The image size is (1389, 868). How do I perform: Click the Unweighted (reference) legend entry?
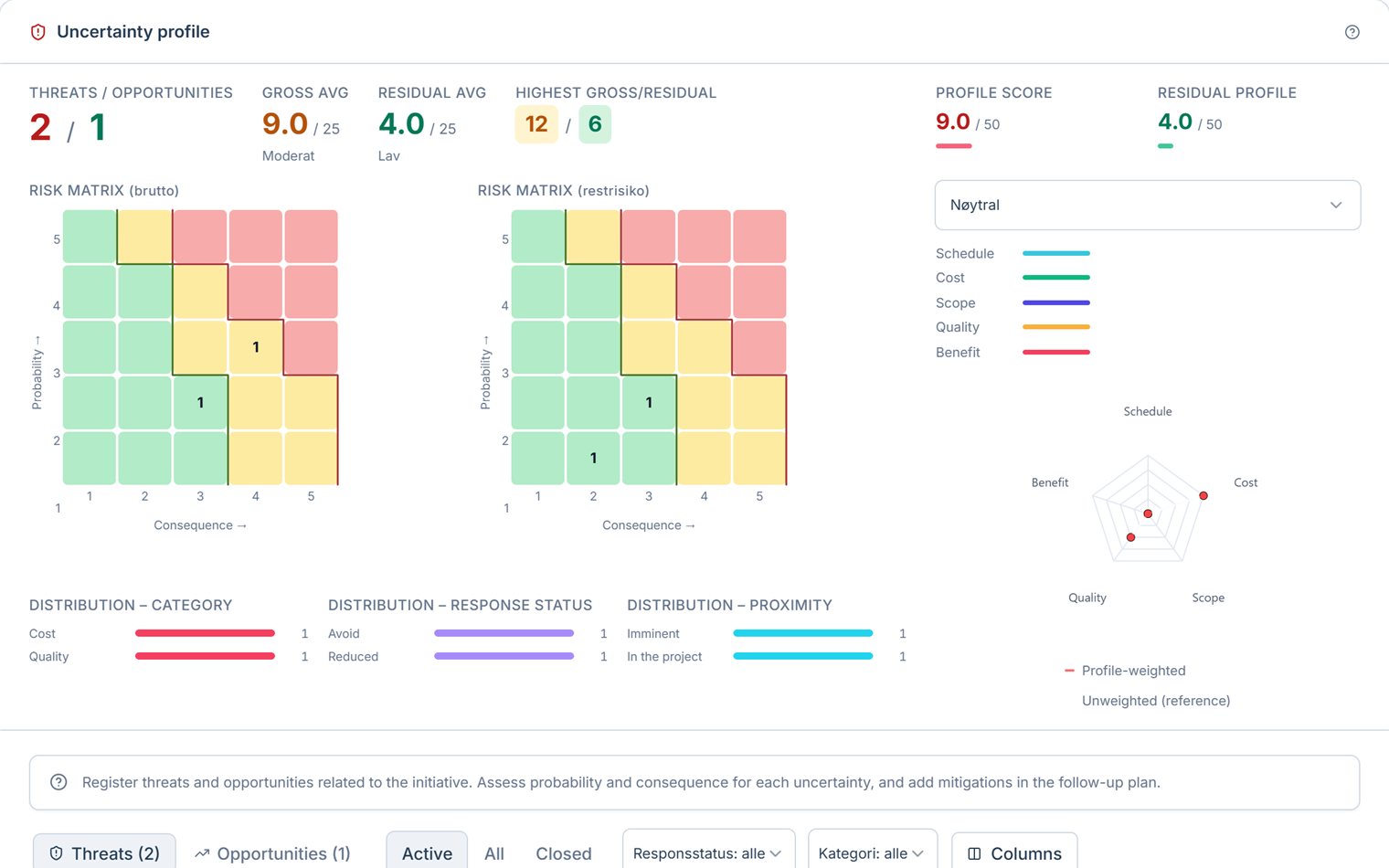1156,701
